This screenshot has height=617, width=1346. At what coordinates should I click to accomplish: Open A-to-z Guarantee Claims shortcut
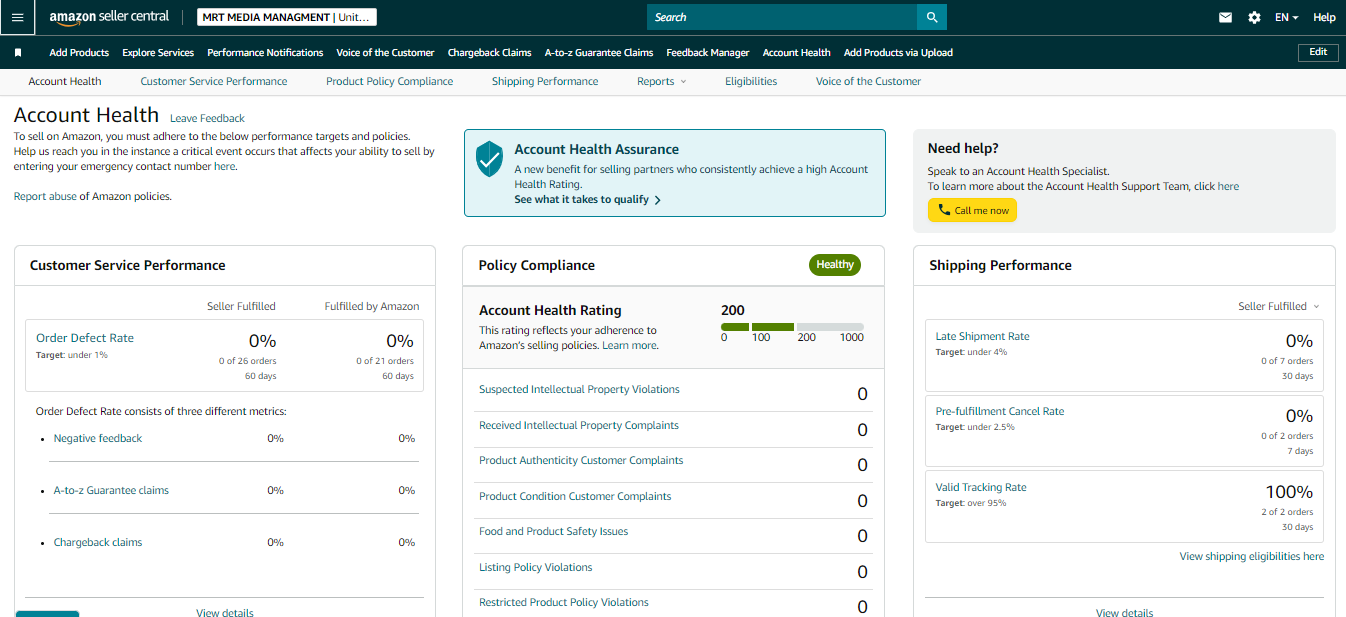(x=599, y=52)
